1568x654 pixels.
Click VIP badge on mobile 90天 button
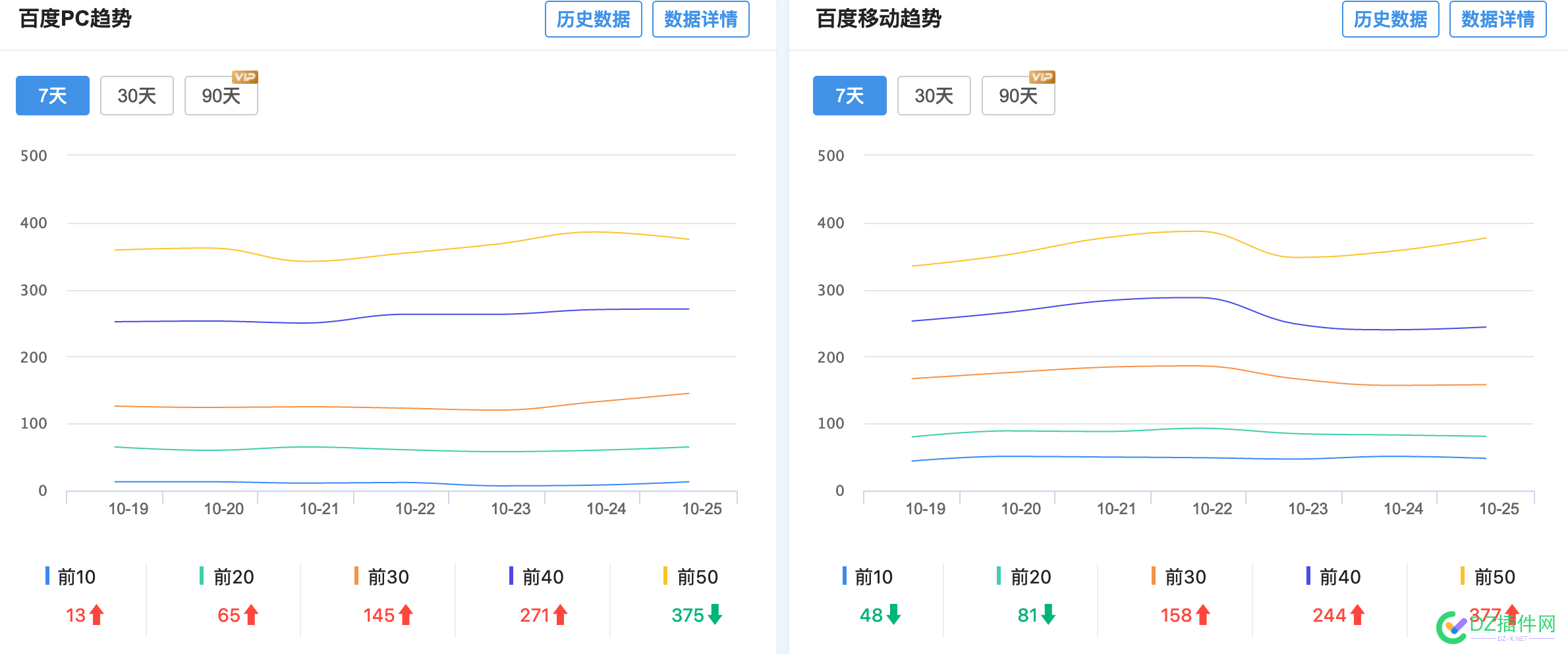pyautogui.click(x=1042, y=77)
